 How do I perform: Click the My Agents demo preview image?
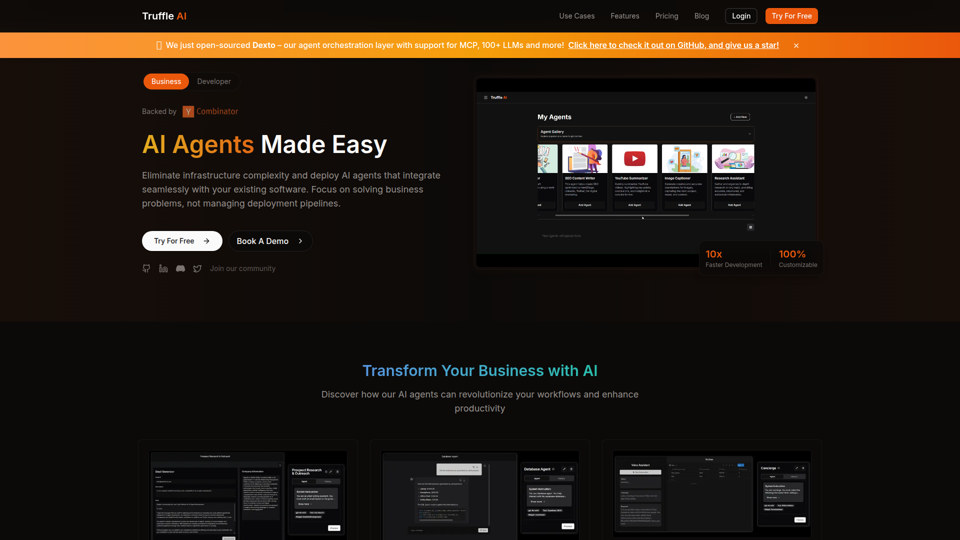646,173
